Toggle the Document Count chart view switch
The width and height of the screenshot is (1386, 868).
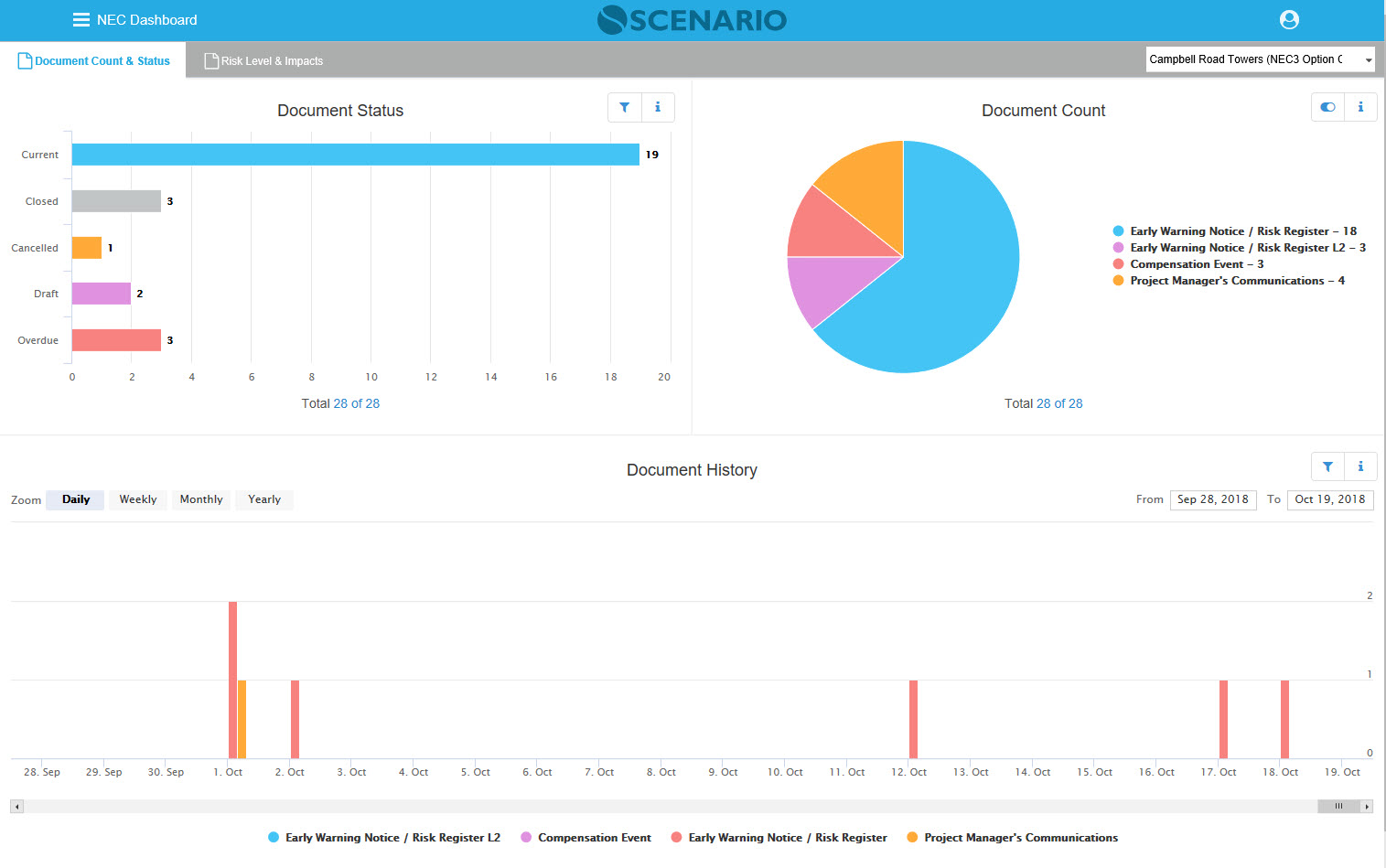click(1327, 107)
